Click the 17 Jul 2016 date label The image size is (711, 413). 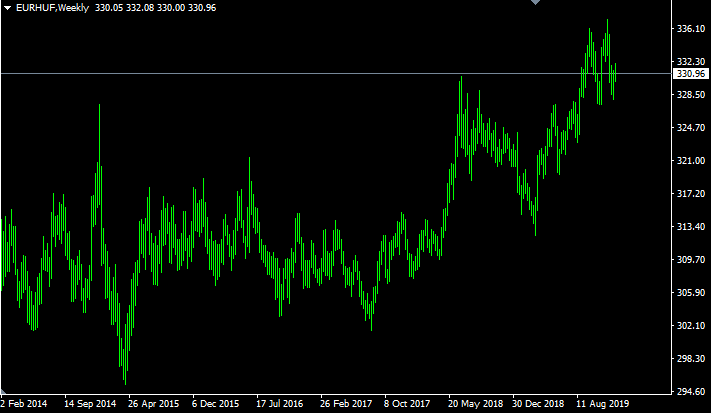tap(279, 403)
